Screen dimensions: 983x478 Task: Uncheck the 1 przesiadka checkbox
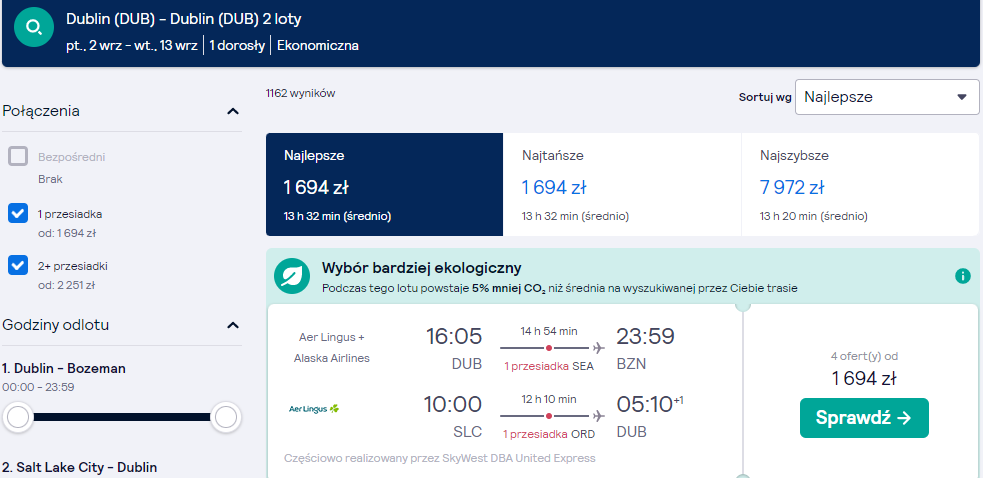18,213
